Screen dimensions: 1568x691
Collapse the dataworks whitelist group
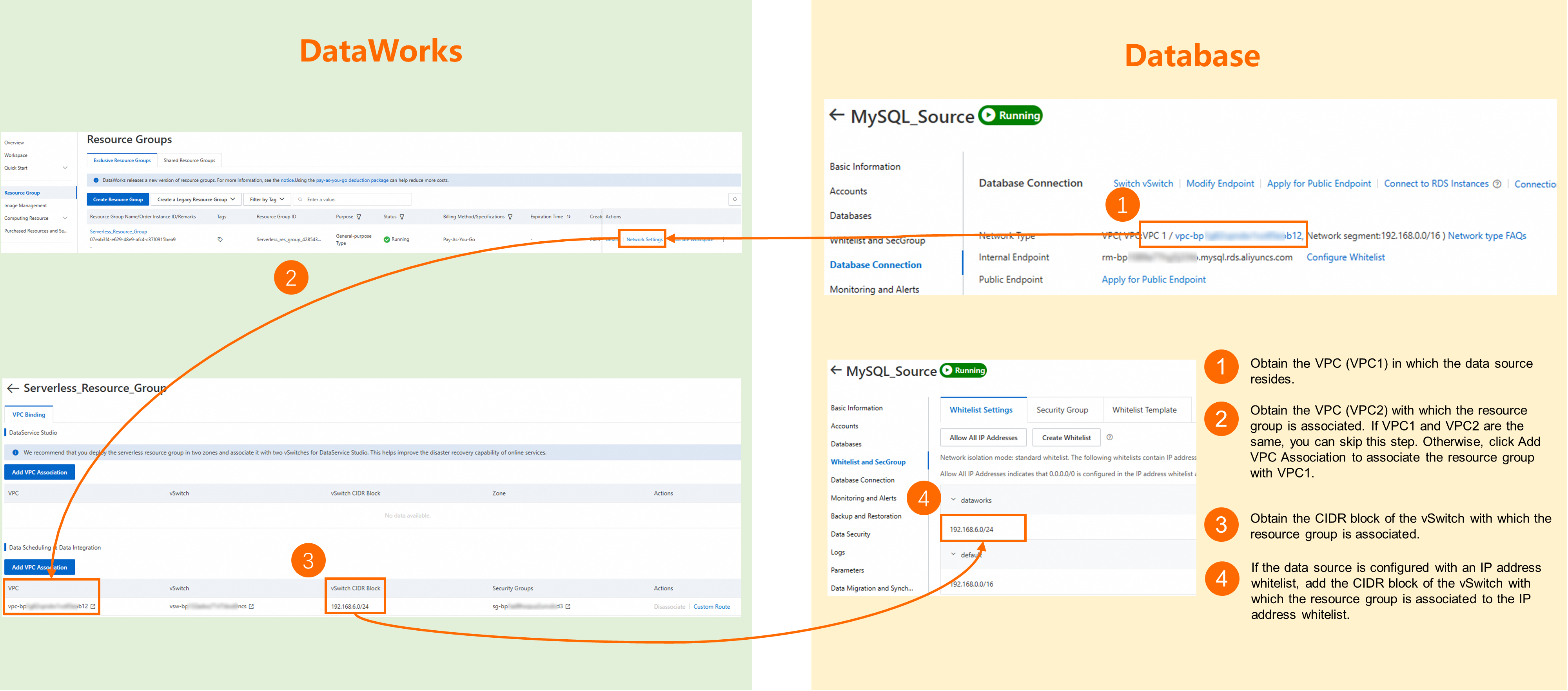(953, 500)
